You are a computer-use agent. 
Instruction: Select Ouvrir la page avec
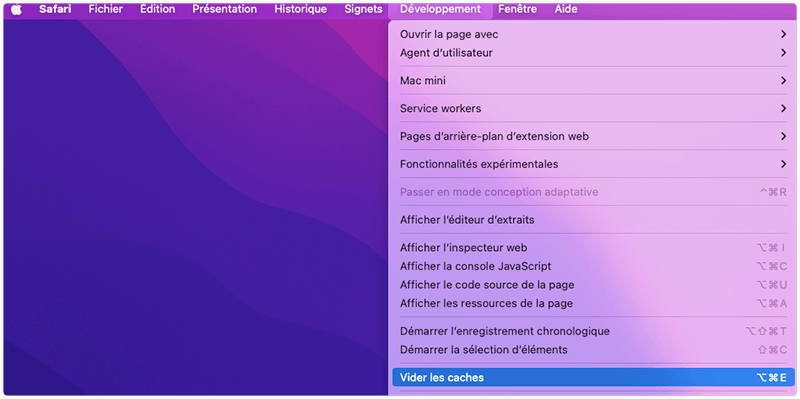(x=593, y=35)
